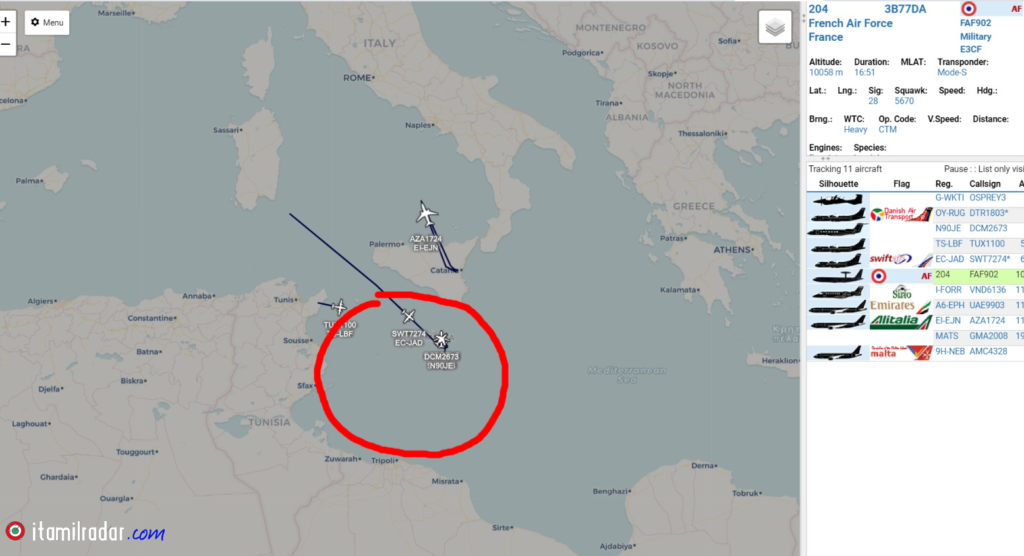The height and width of the screenshot is (556, 1024).
Task: Sort list by Reg. column header
Action: tap(944, 184)
